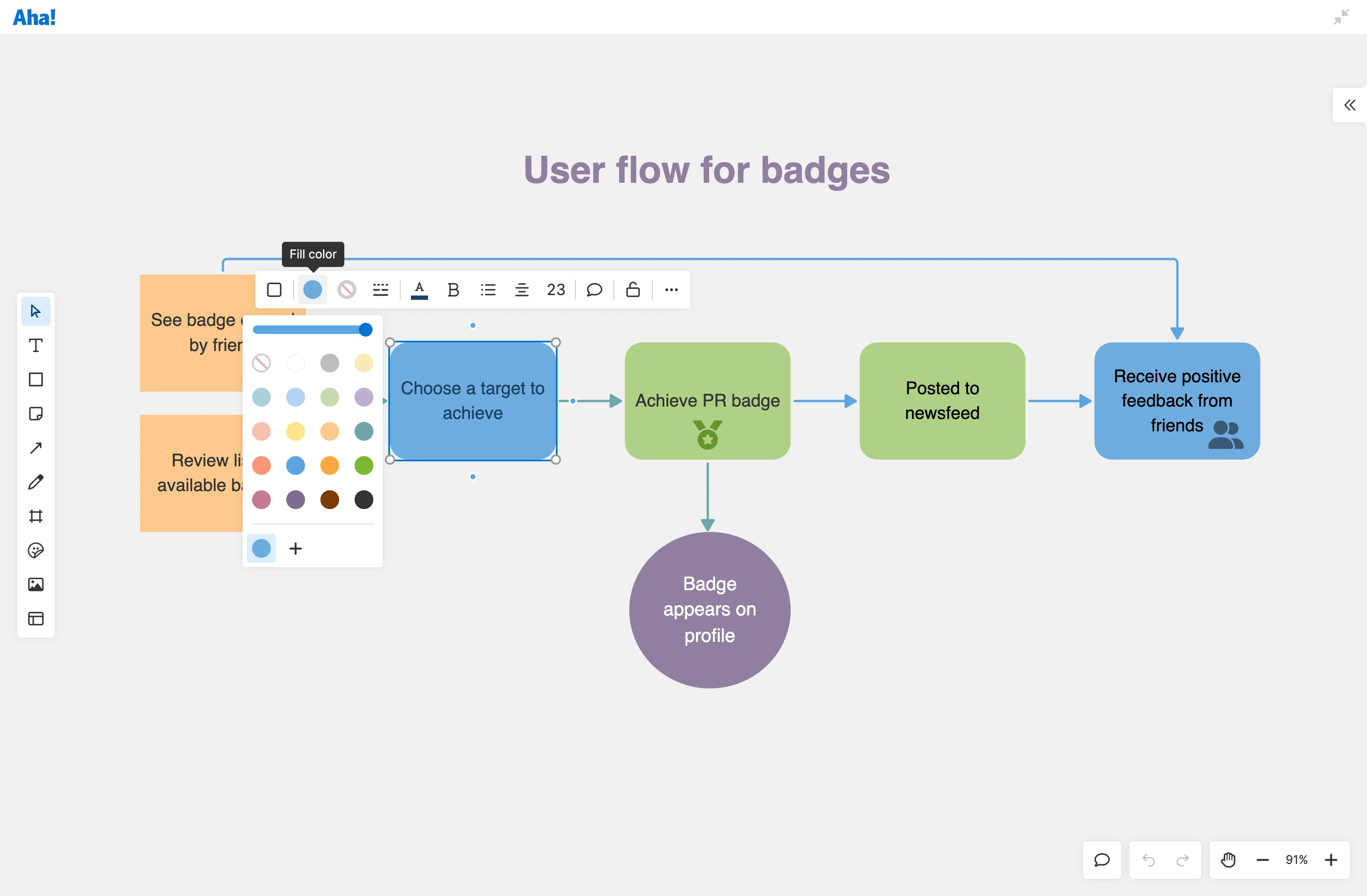Image resolution: width=1367 pixels, height=896 pixels.
Task: Open the templates layout tool
Action: coord(35,618)
